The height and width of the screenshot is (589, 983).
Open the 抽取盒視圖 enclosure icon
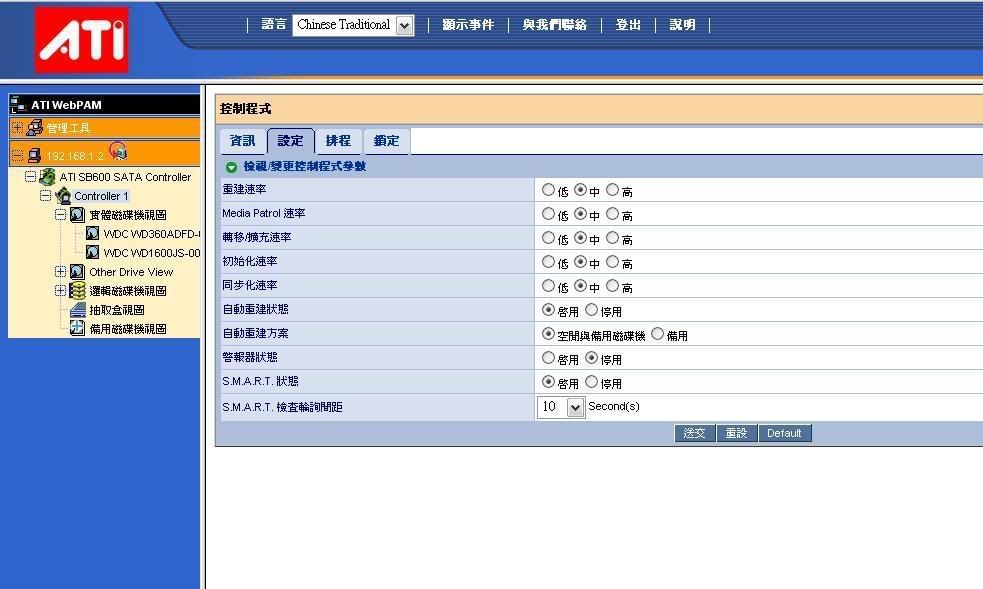[77, 310]
